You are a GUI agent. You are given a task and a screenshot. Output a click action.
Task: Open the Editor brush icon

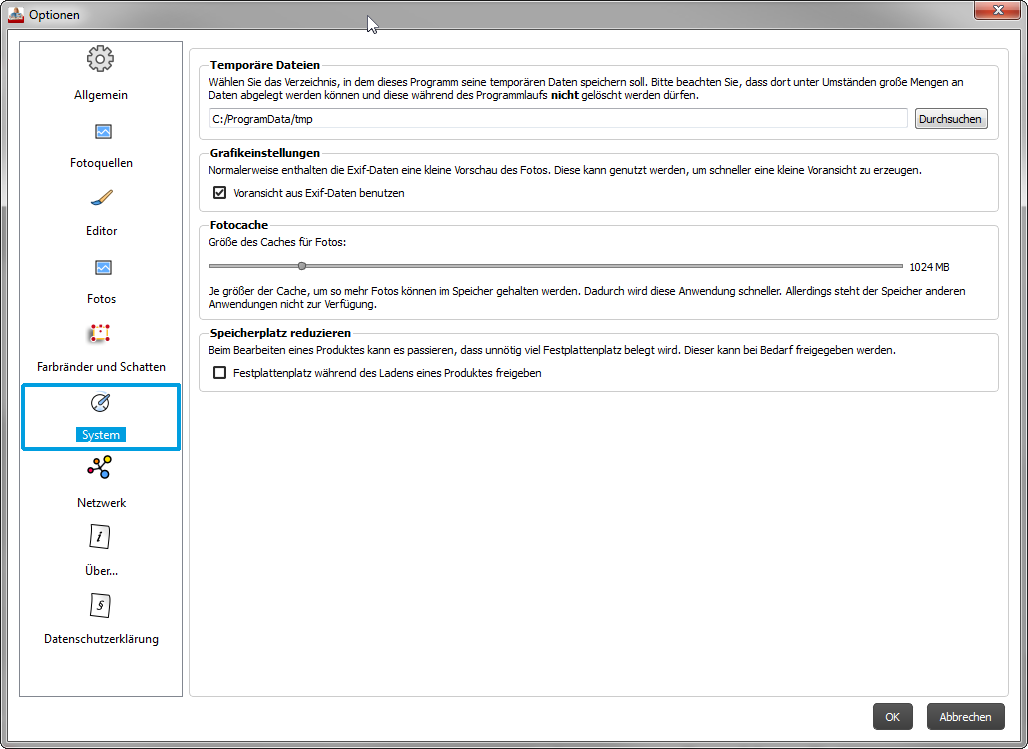point(102,197)
